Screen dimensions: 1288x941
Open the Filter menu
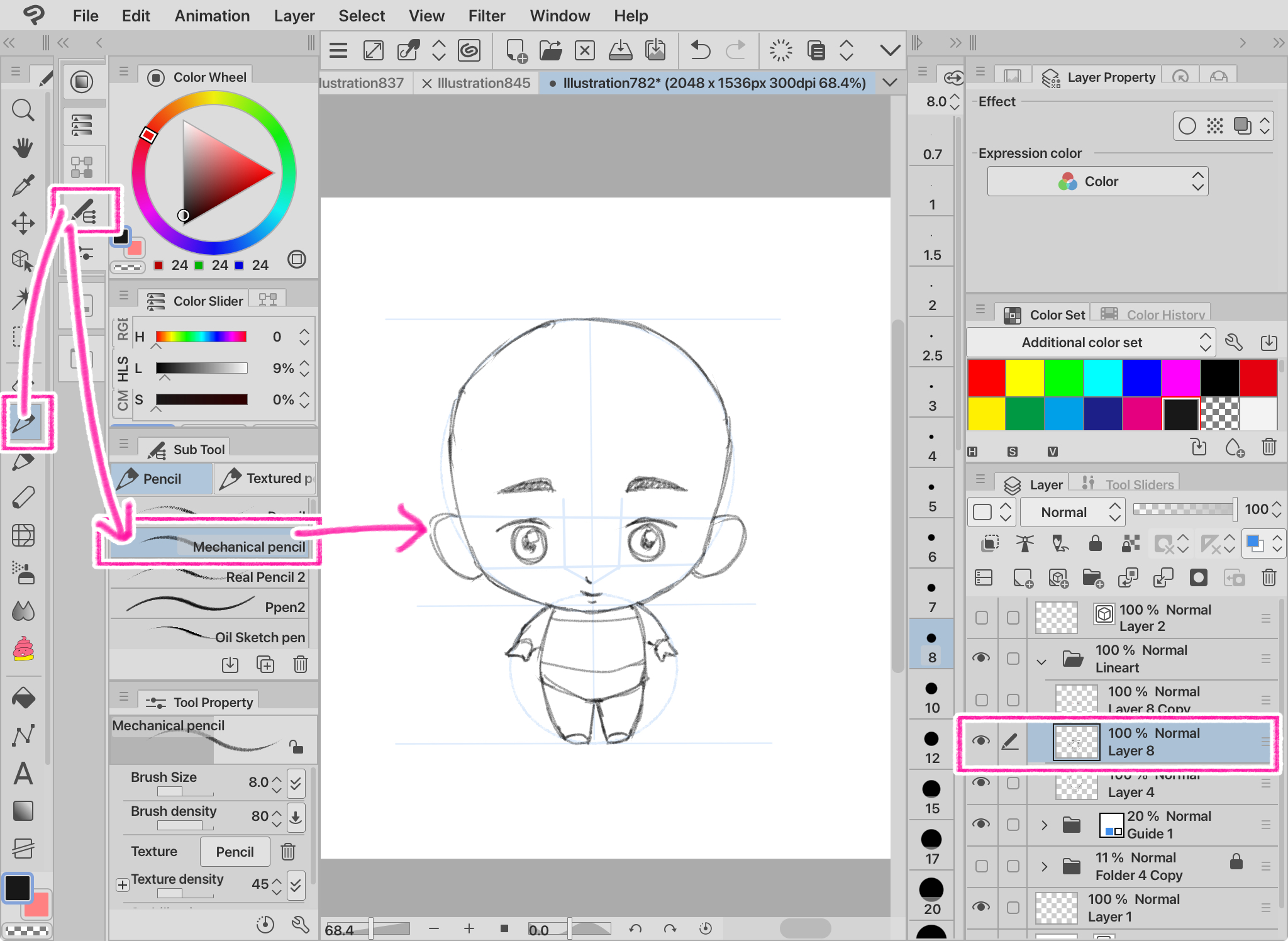tap(486, 16)
